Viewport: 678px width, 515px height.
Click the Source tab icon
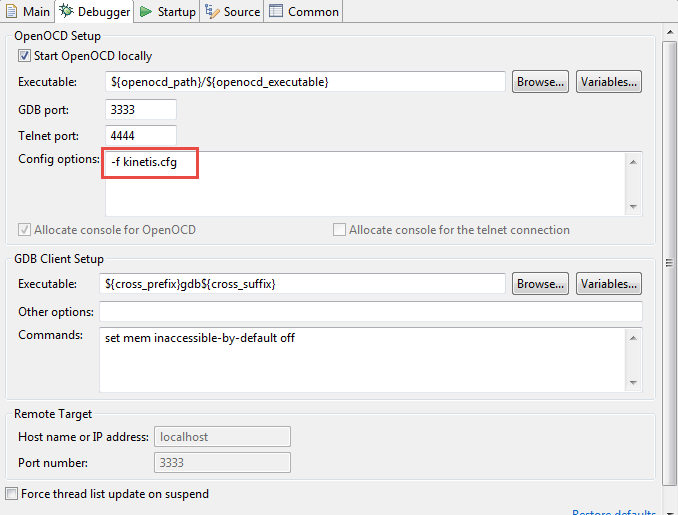[213, 12]
